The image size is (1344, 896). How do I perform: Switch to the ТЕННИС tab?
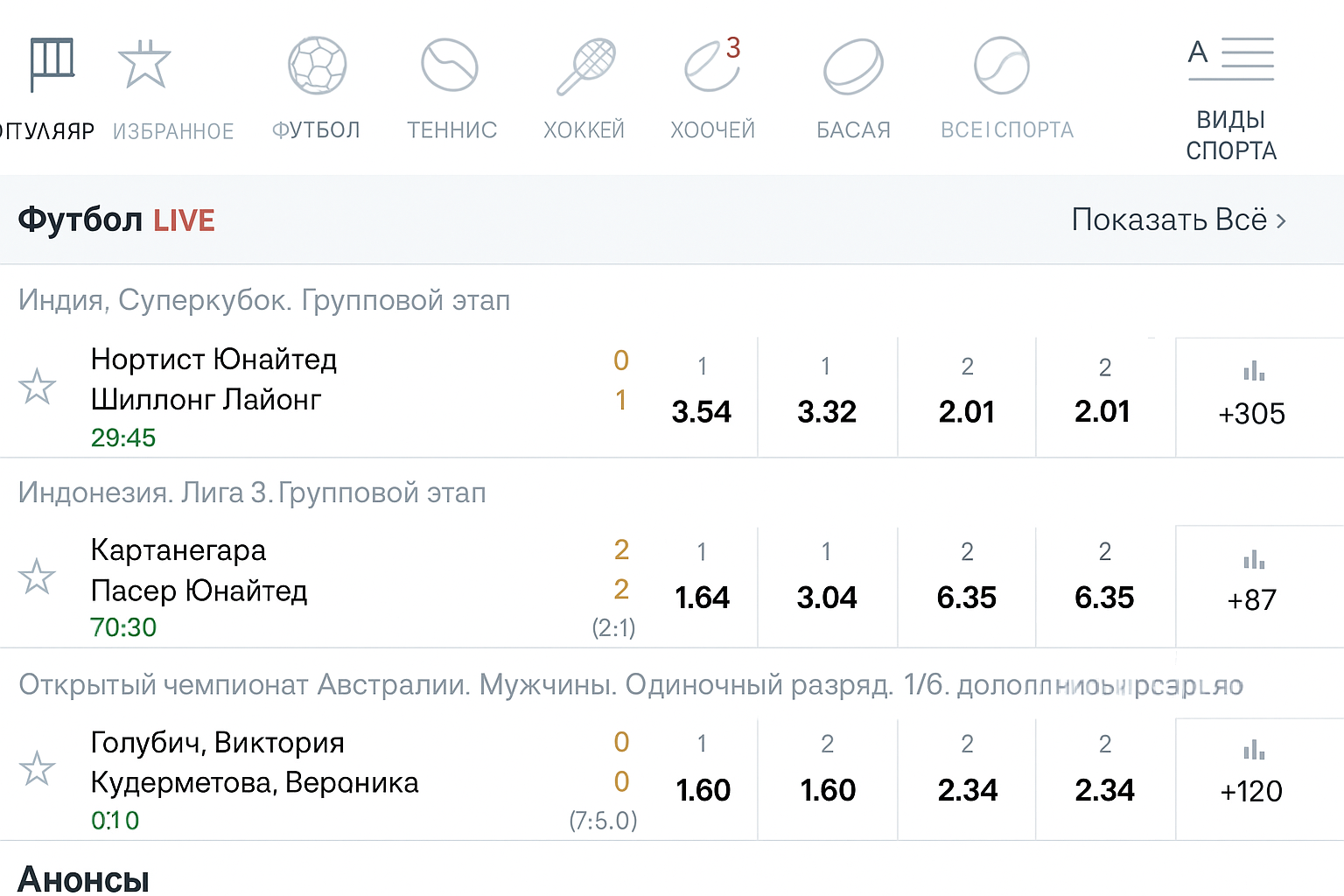pyautogui.click(x=451, y=130)
